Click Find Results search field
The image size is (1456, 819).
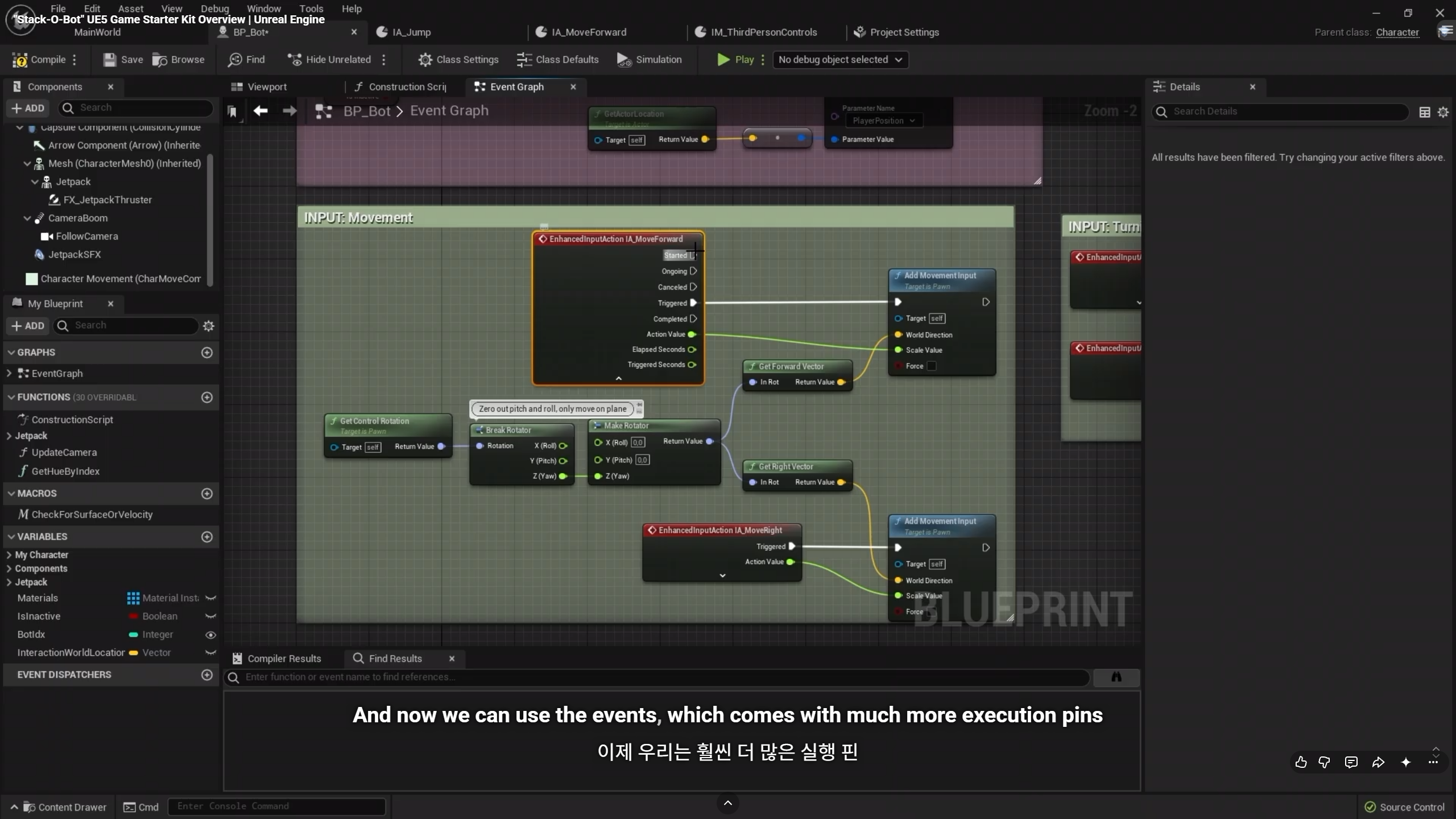click(657, 677)
